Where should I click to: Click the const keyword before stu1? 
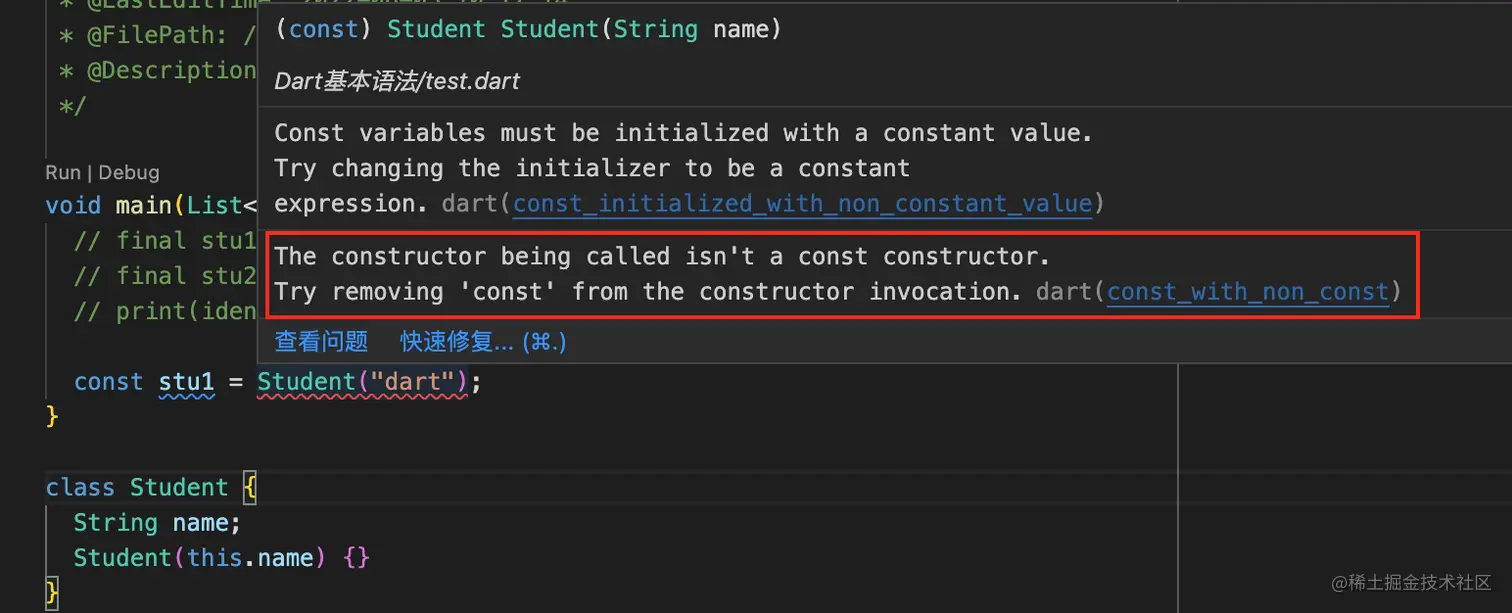point(108,382)
